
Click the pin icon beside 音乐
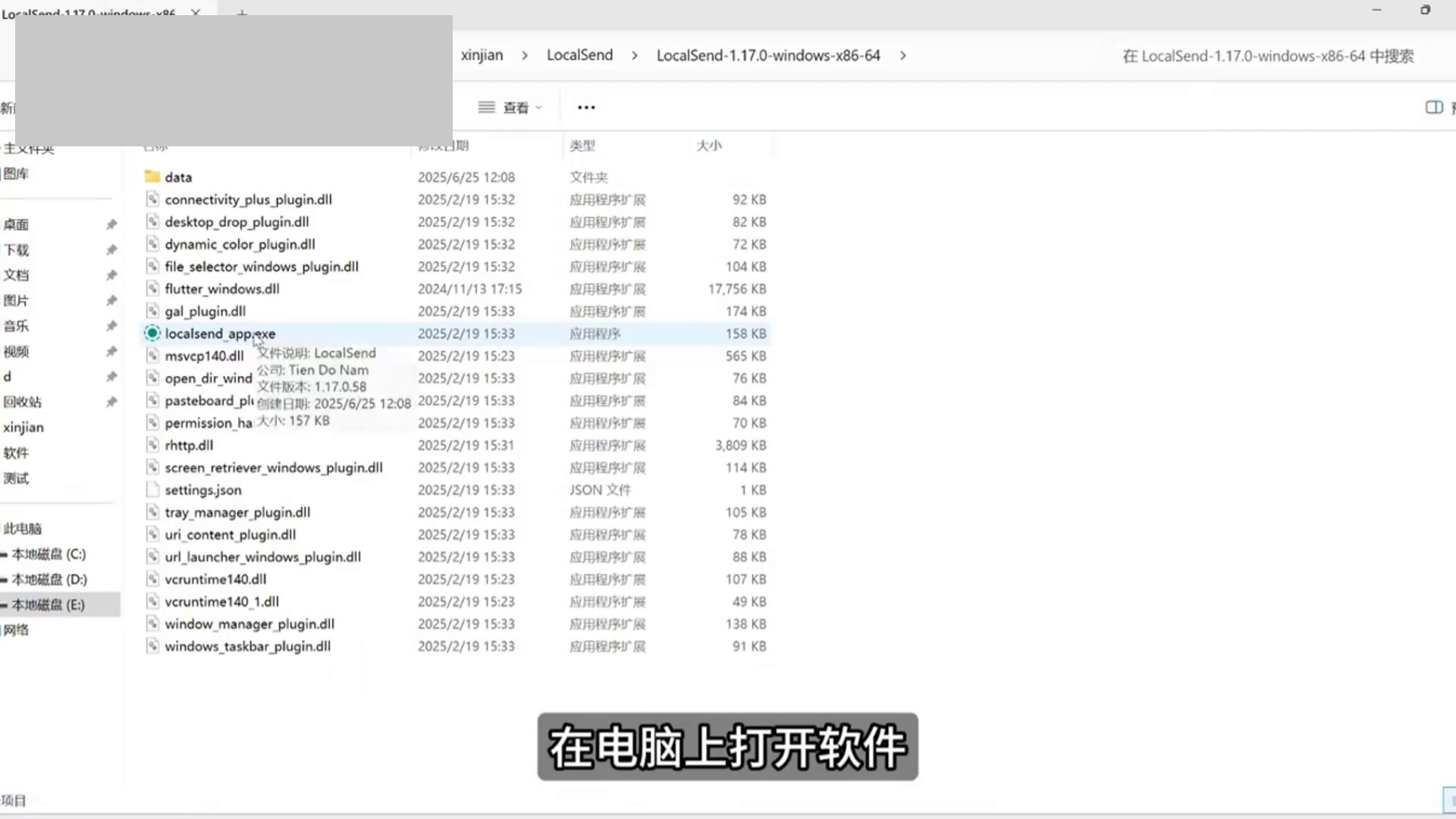coord(111,326)
